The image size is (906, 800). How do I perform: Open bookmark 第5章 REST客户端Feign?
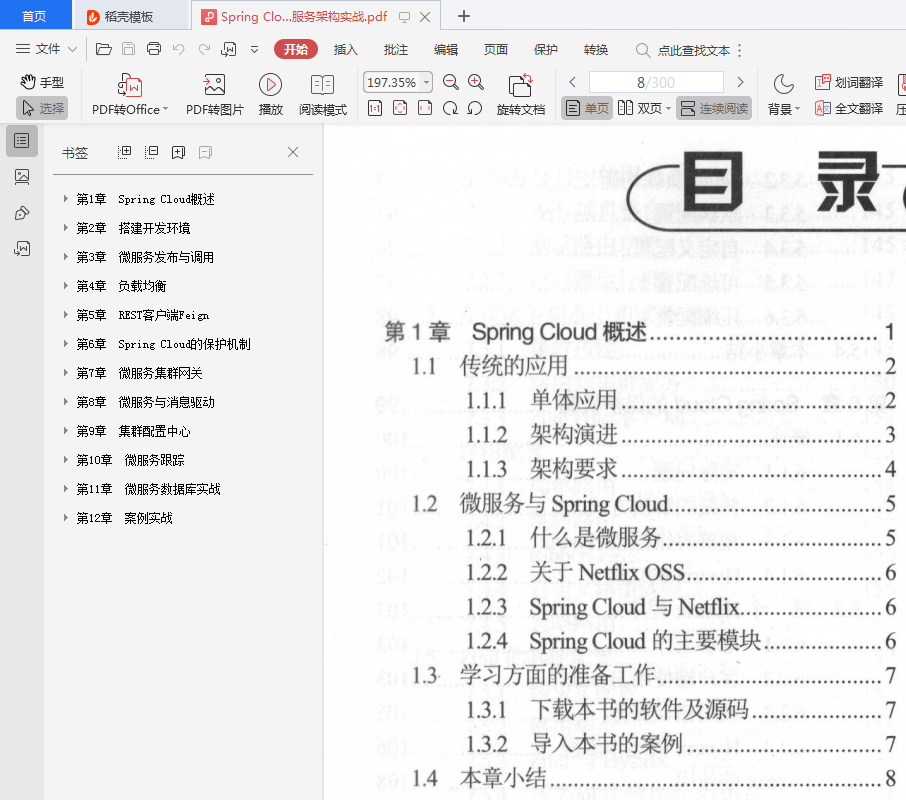tap(142, 315)
